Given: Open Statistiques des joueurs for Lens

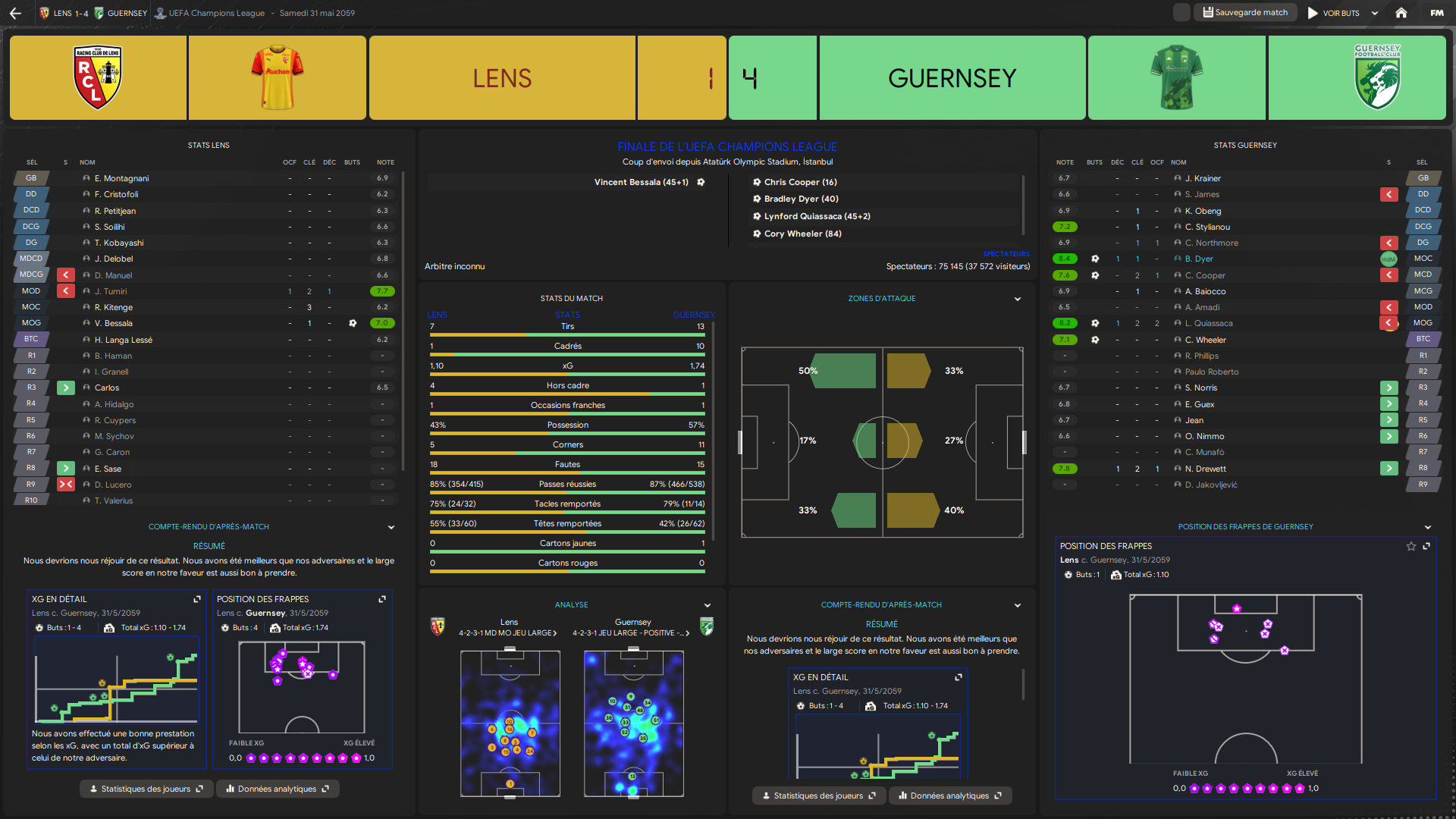Looking at the screenshot, I should tap(146, 789).
